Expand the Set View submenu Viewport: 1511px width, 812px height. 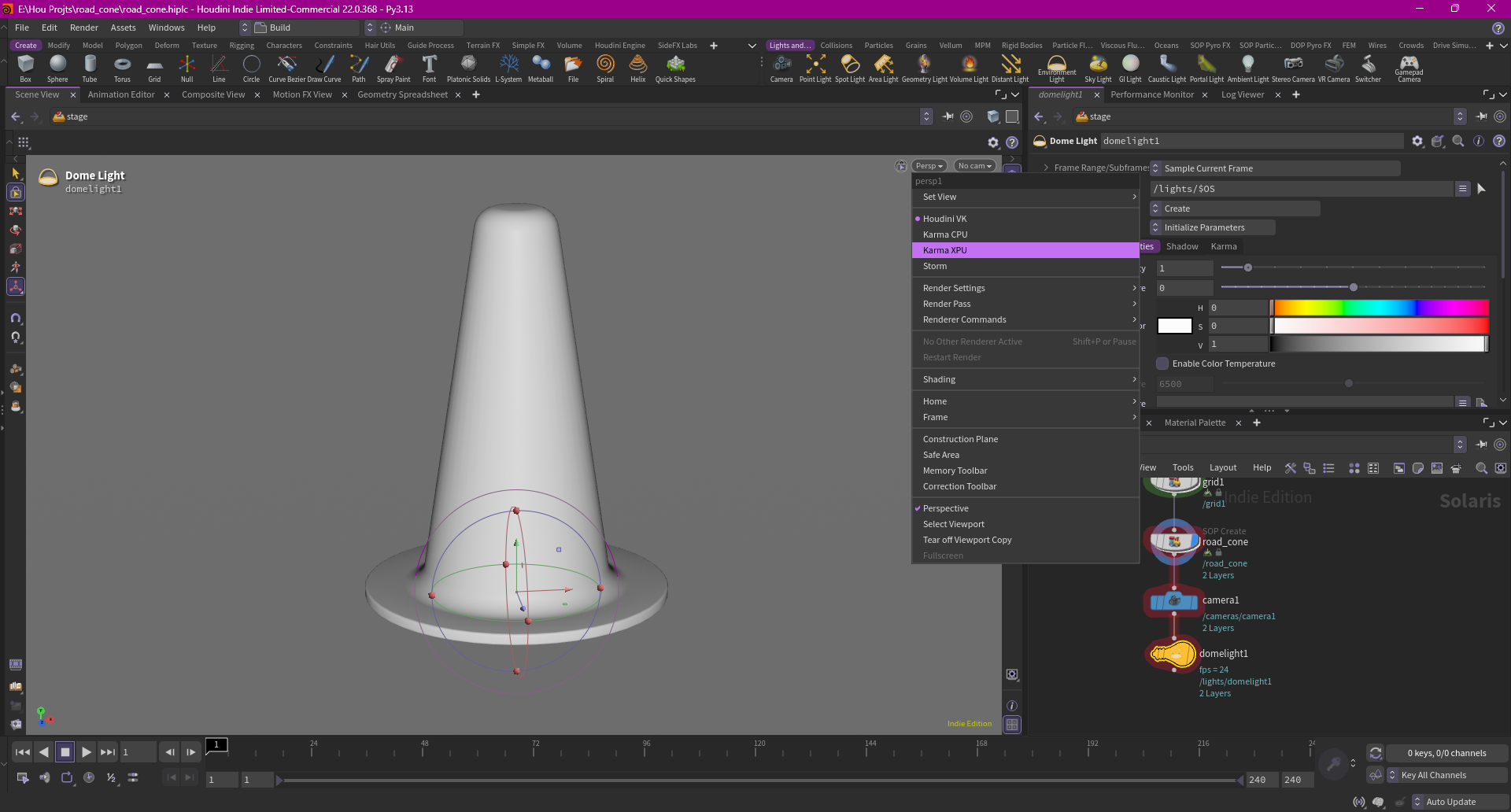1025,197
